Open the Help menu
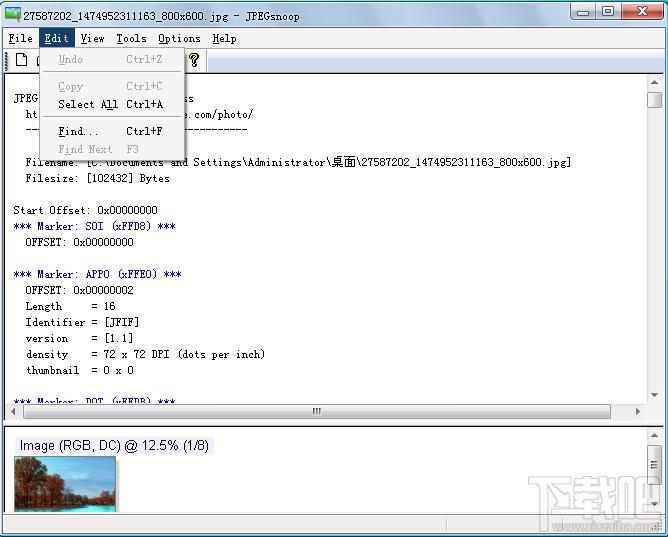Screen dimensions: 668x537 tap(225, 38)
